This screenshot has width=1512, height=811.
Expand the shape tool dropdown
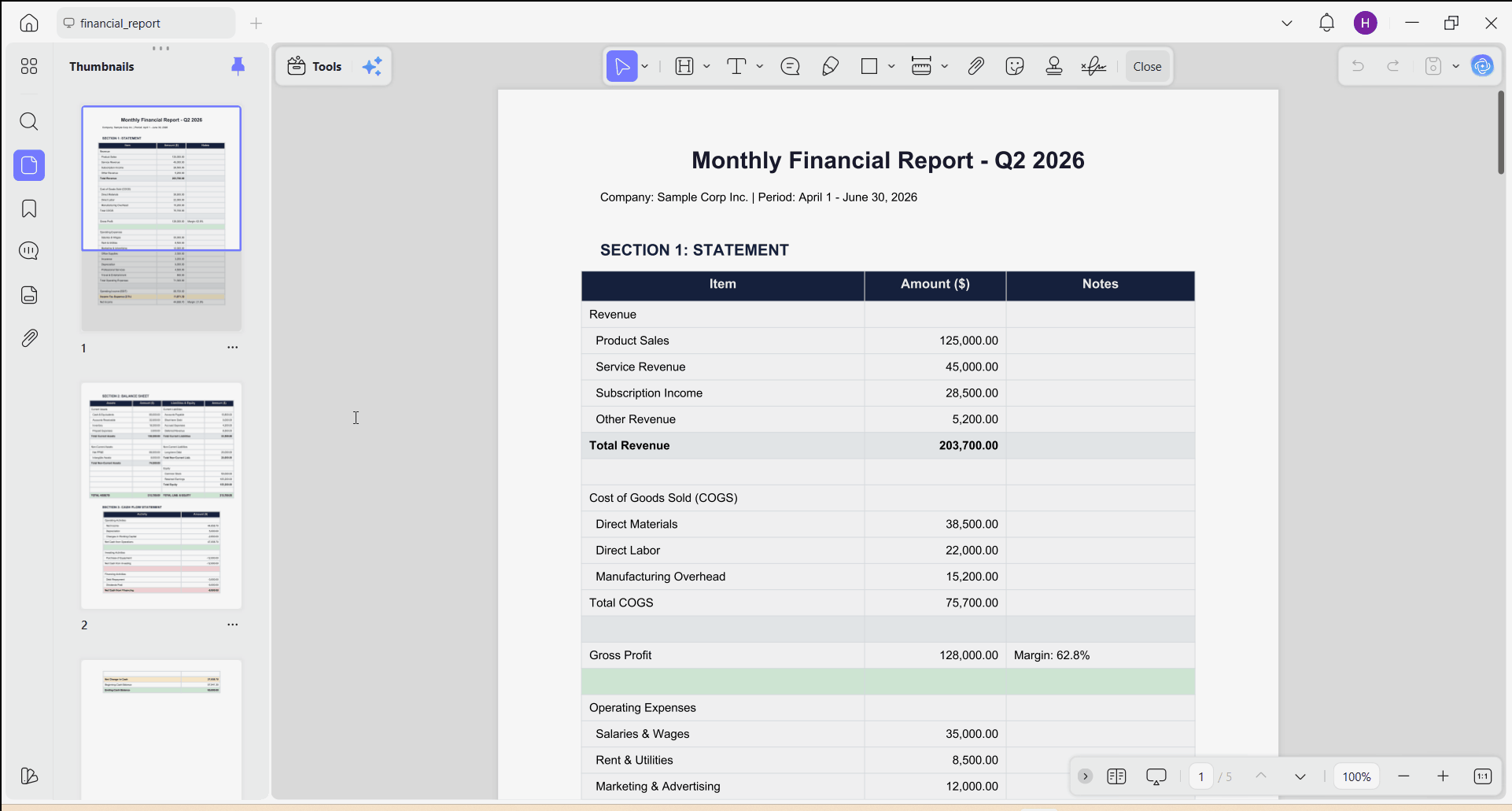[891, 66]
